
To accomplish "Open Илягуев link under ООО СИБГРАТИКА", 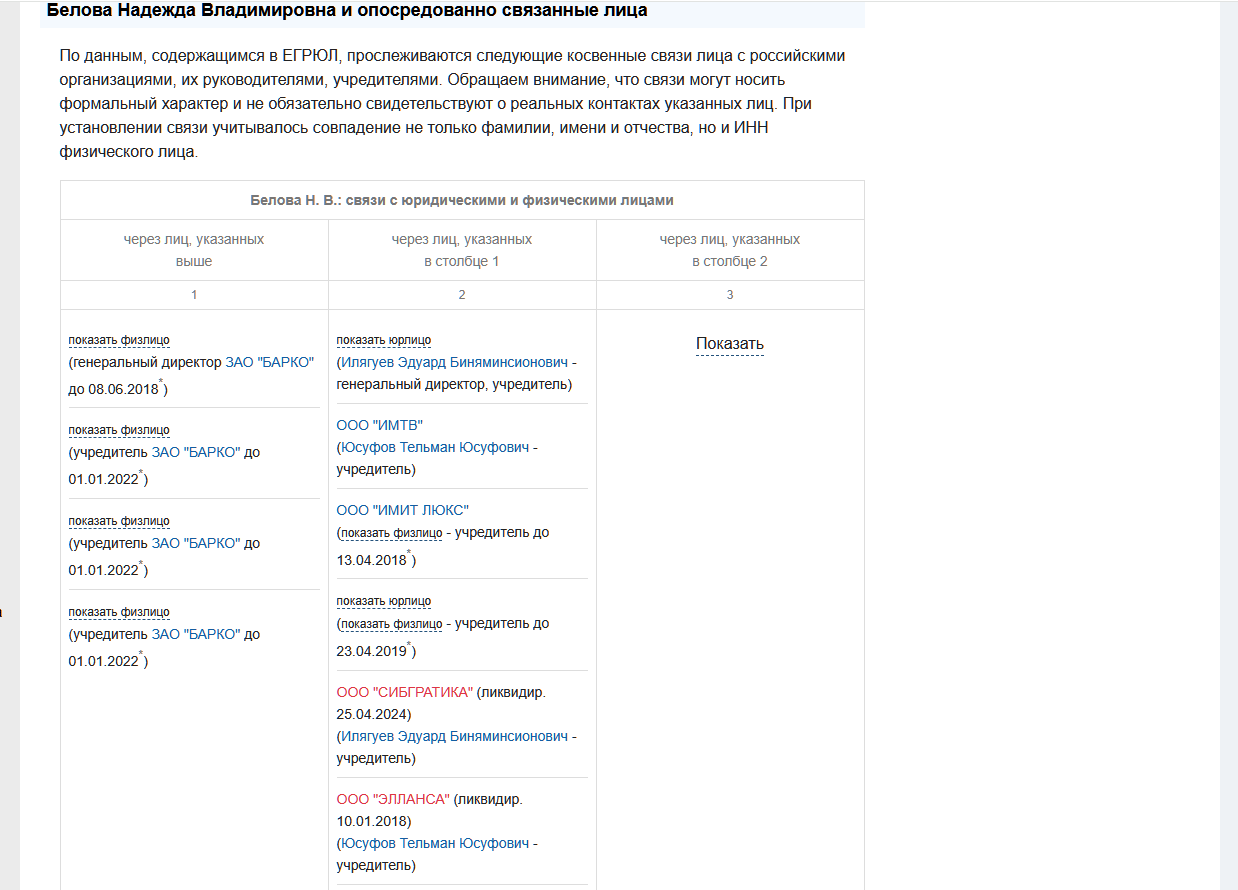I will coord(454,736).
